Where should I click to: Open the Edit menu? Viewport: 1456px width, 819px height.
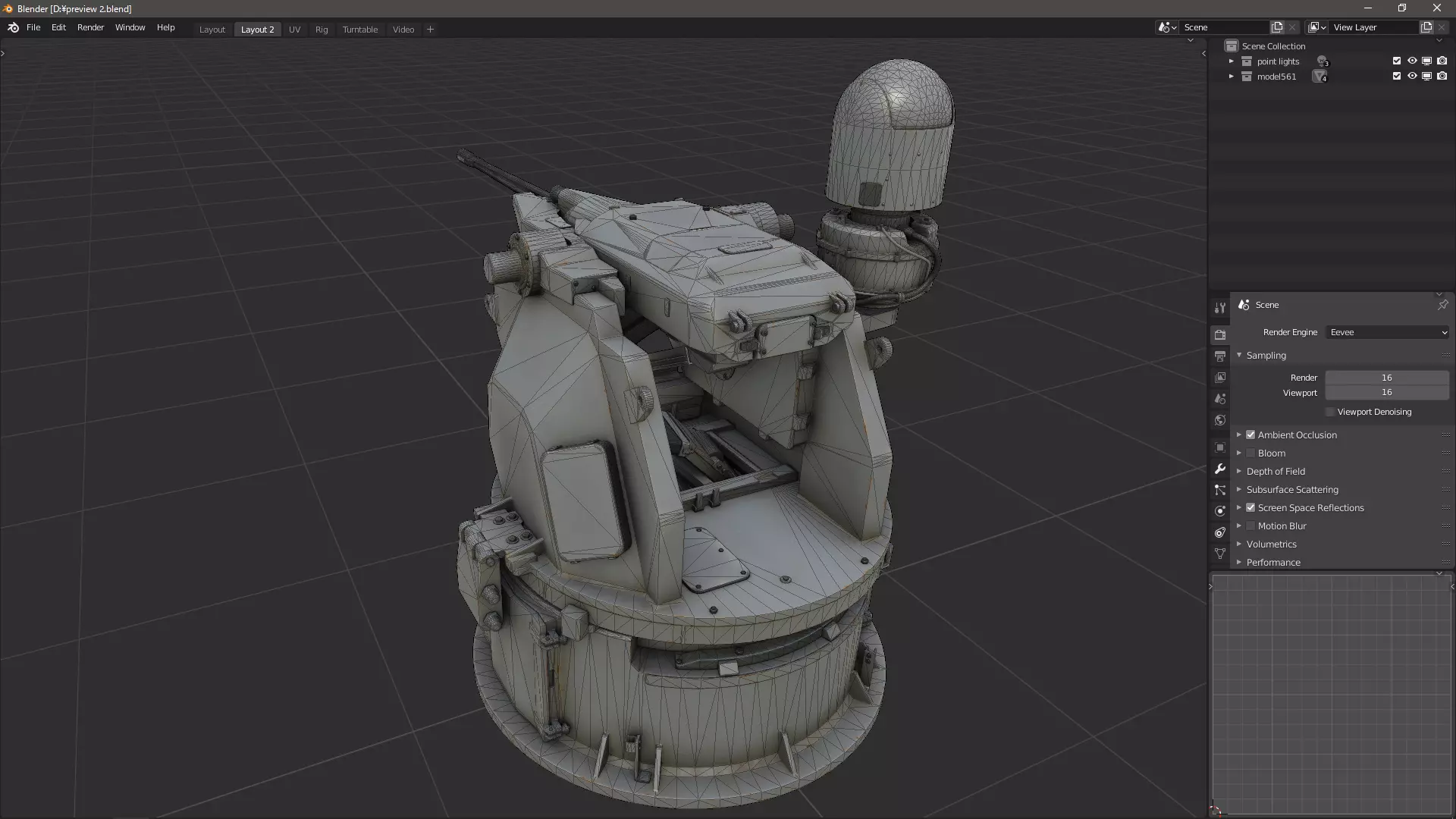(58, 27)
